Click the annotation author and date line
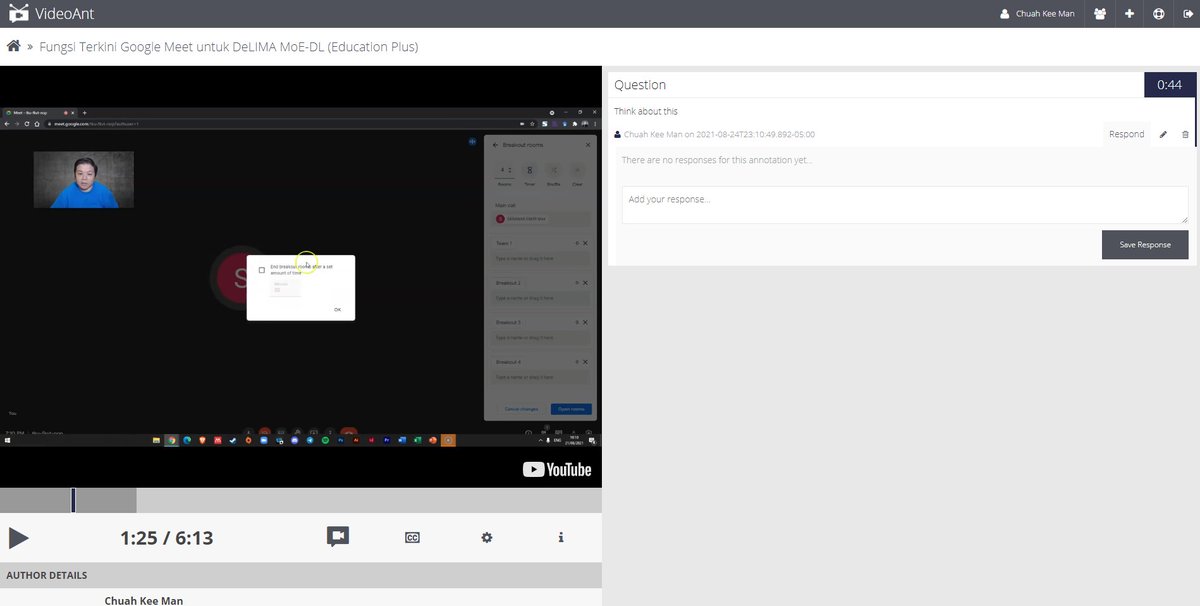Screen dimensions: 1200x606 click(715, 134)
